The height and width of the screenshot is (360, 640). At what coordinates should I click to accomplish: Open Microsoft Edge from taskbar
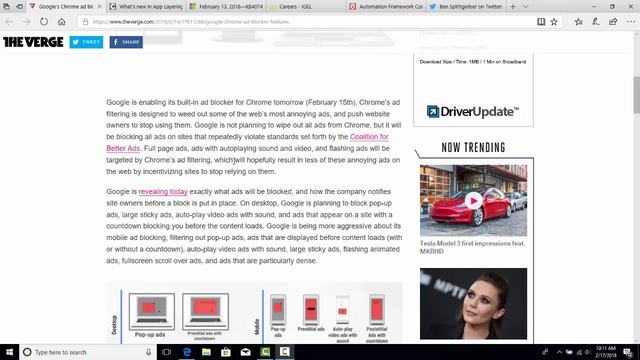click(x=187, y=352)
